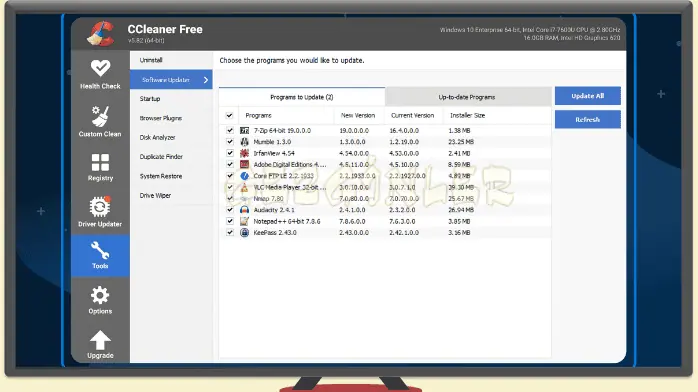Uncheck the IrfanView 4.54 checkbox
698x392 pixels.
point(230,153)
